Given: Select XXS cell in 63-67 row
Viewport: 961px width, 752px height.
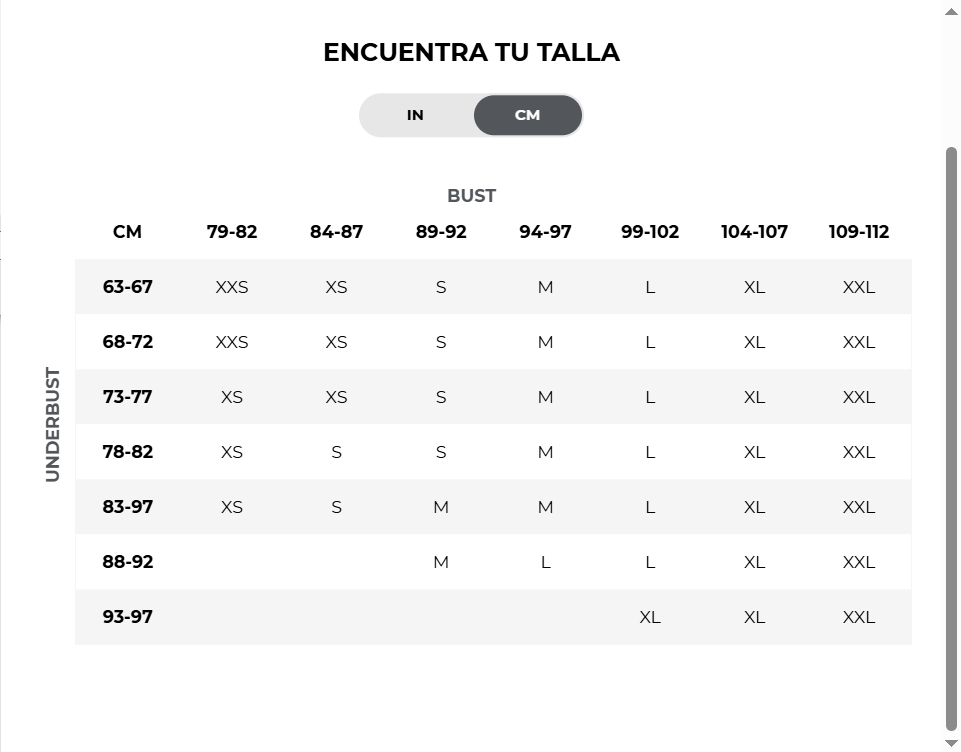Looking at the screenshot, I should click(232, 287).
